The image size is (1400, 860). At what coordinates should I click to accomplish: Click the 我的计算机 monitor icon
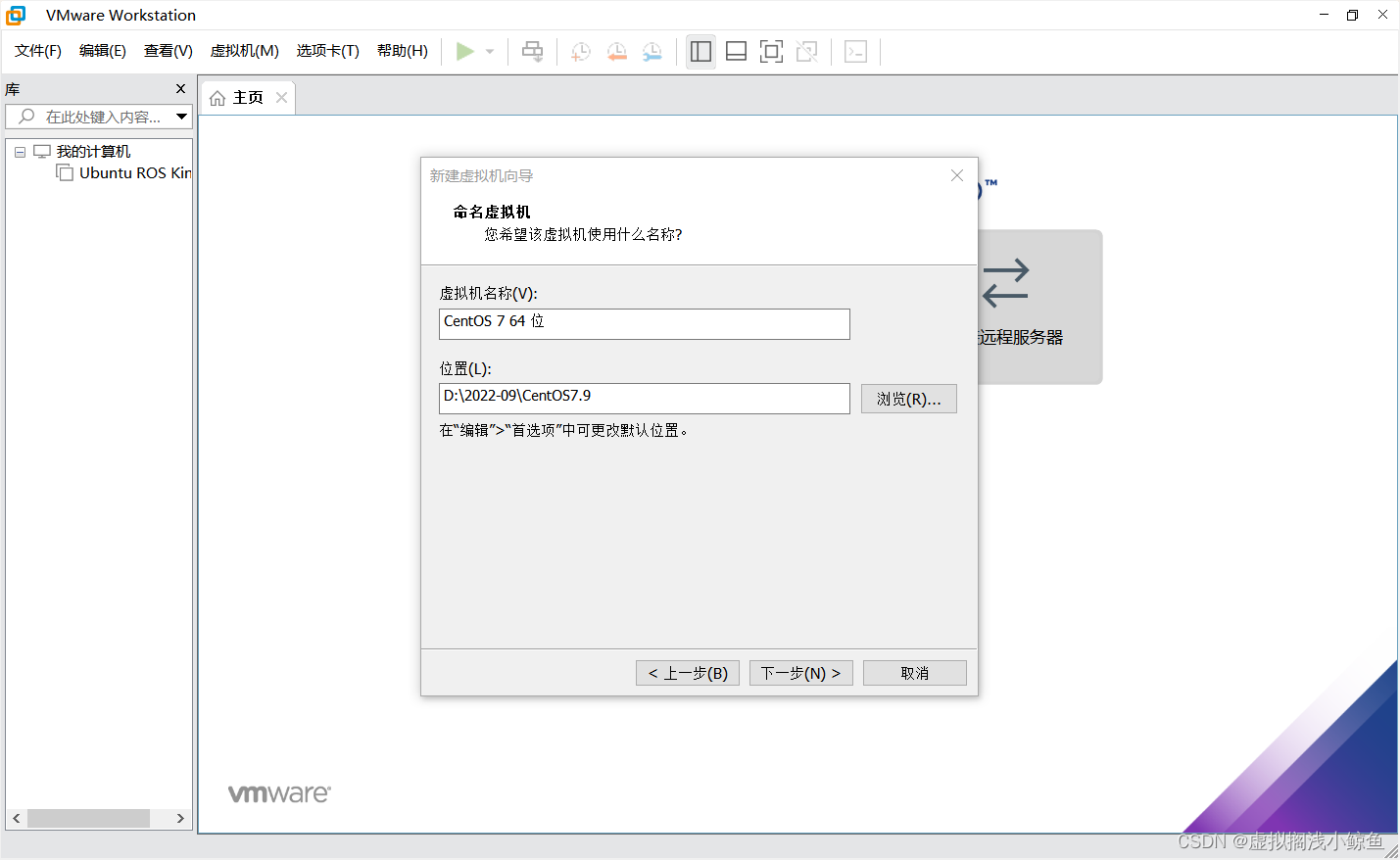point(42,152)
